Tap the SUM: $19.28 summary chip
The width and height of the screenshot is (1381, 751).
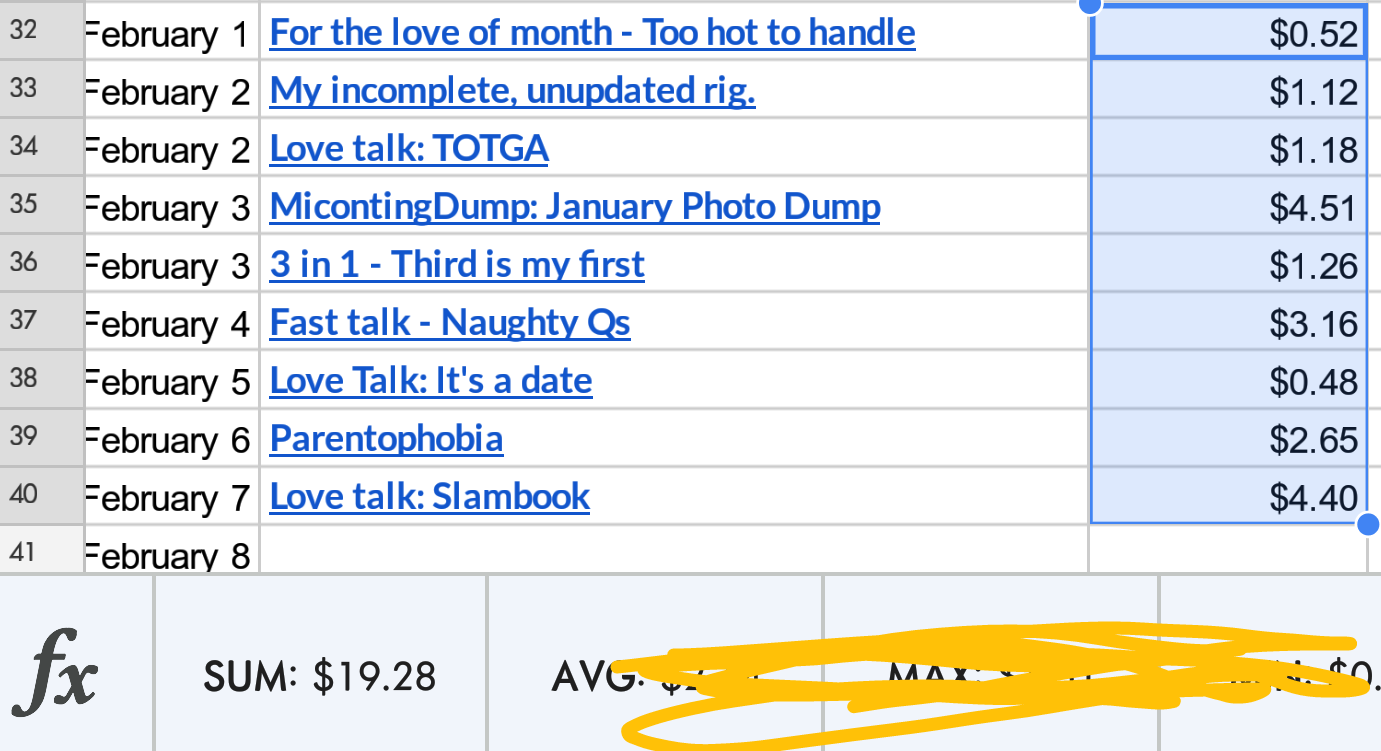click(x=320, y=676)
